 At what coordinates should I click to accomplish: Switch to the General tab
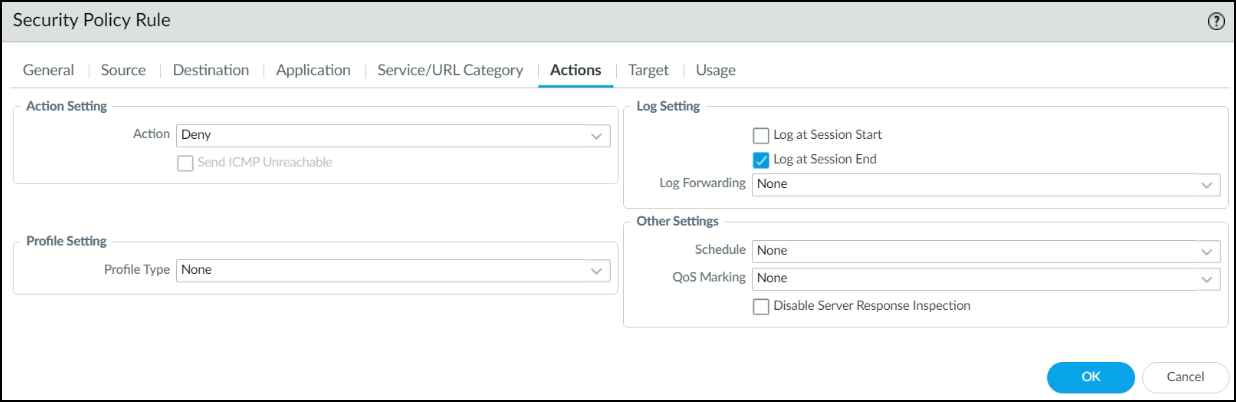(x=49, y=71)
